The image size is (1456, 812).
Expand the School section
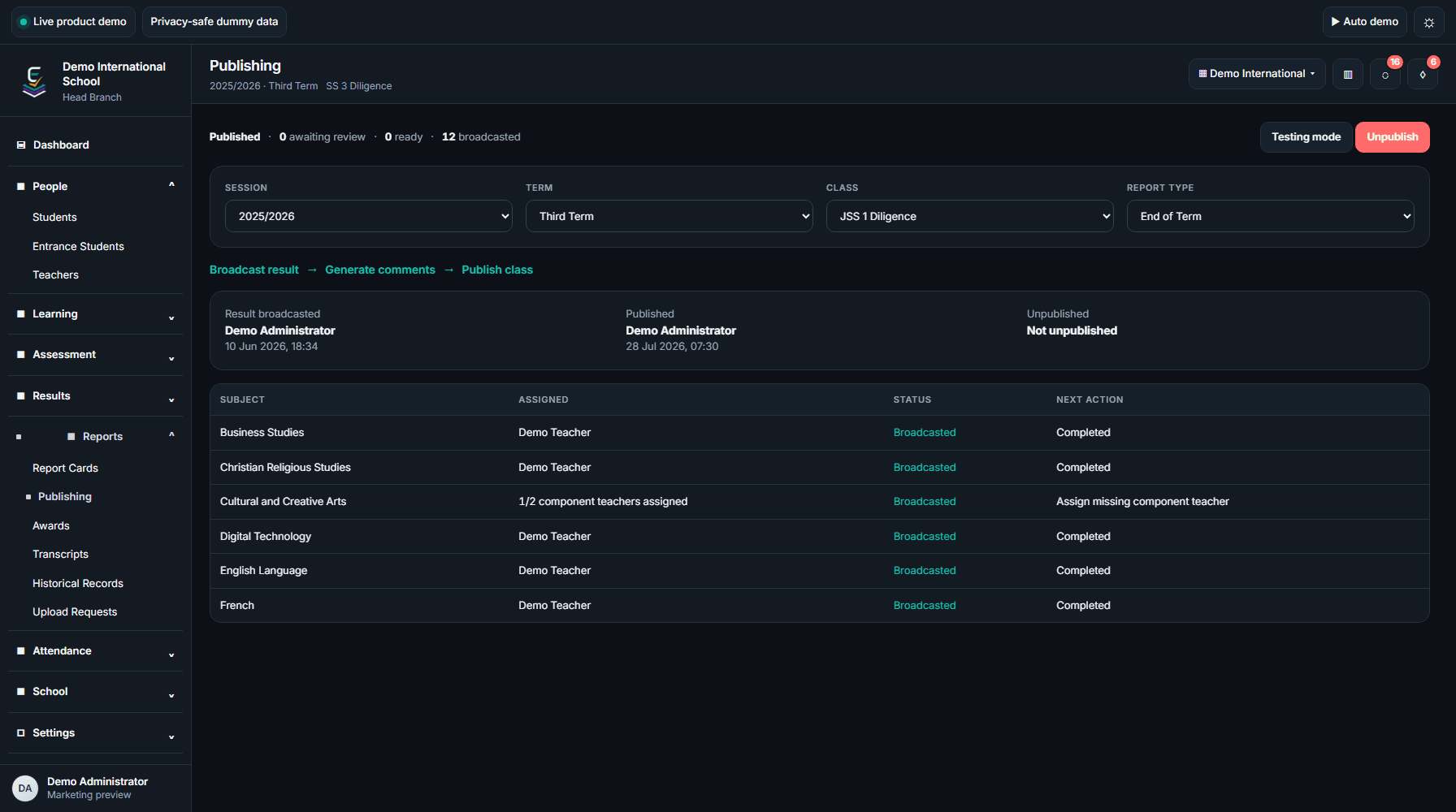pos(96,692)
